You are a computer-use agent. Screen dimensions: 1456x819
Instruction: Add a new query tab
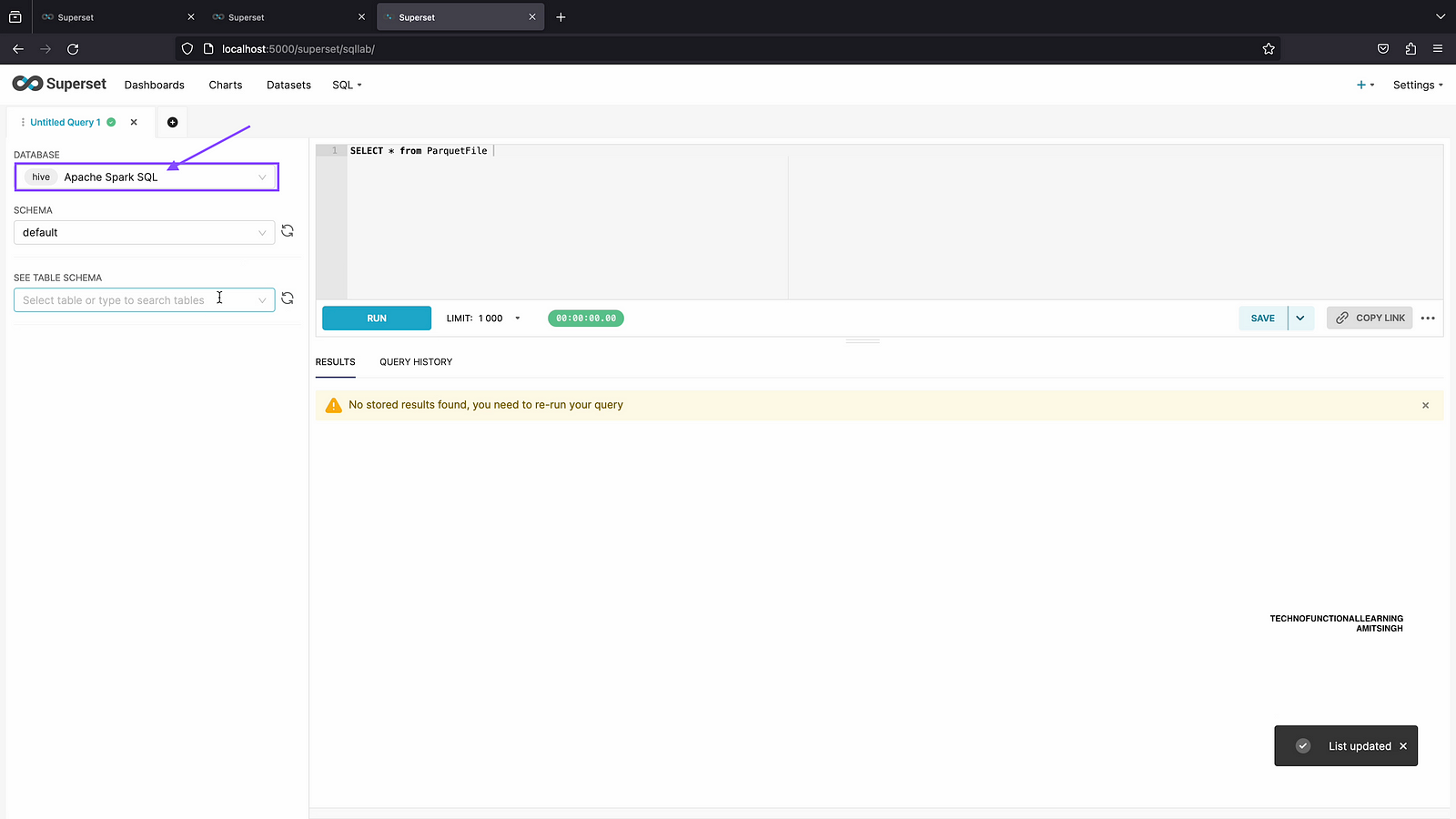(x=173, y=122)
